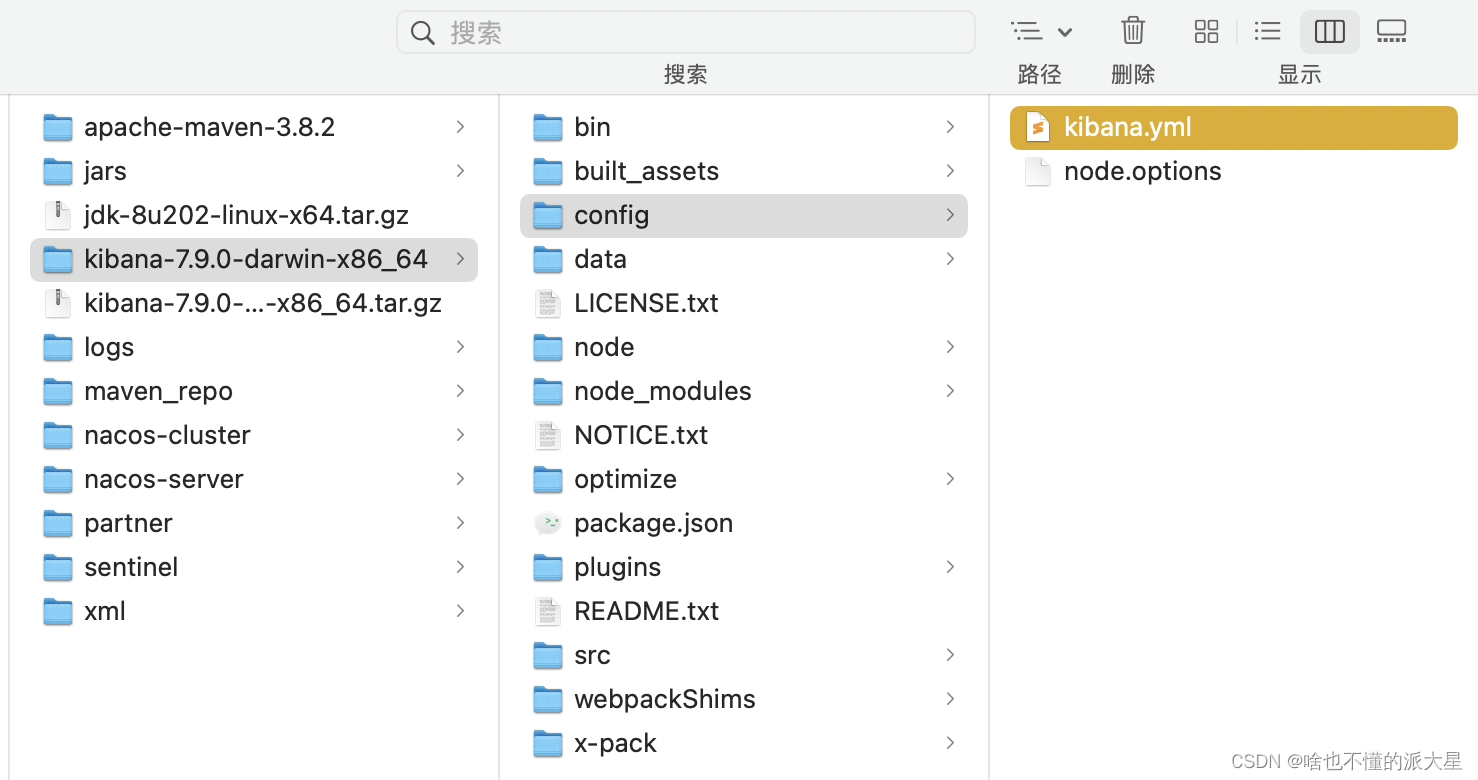This screenshot has width=1478, height=780.
Task: Select the README.txt file
Action: point(647,611)
